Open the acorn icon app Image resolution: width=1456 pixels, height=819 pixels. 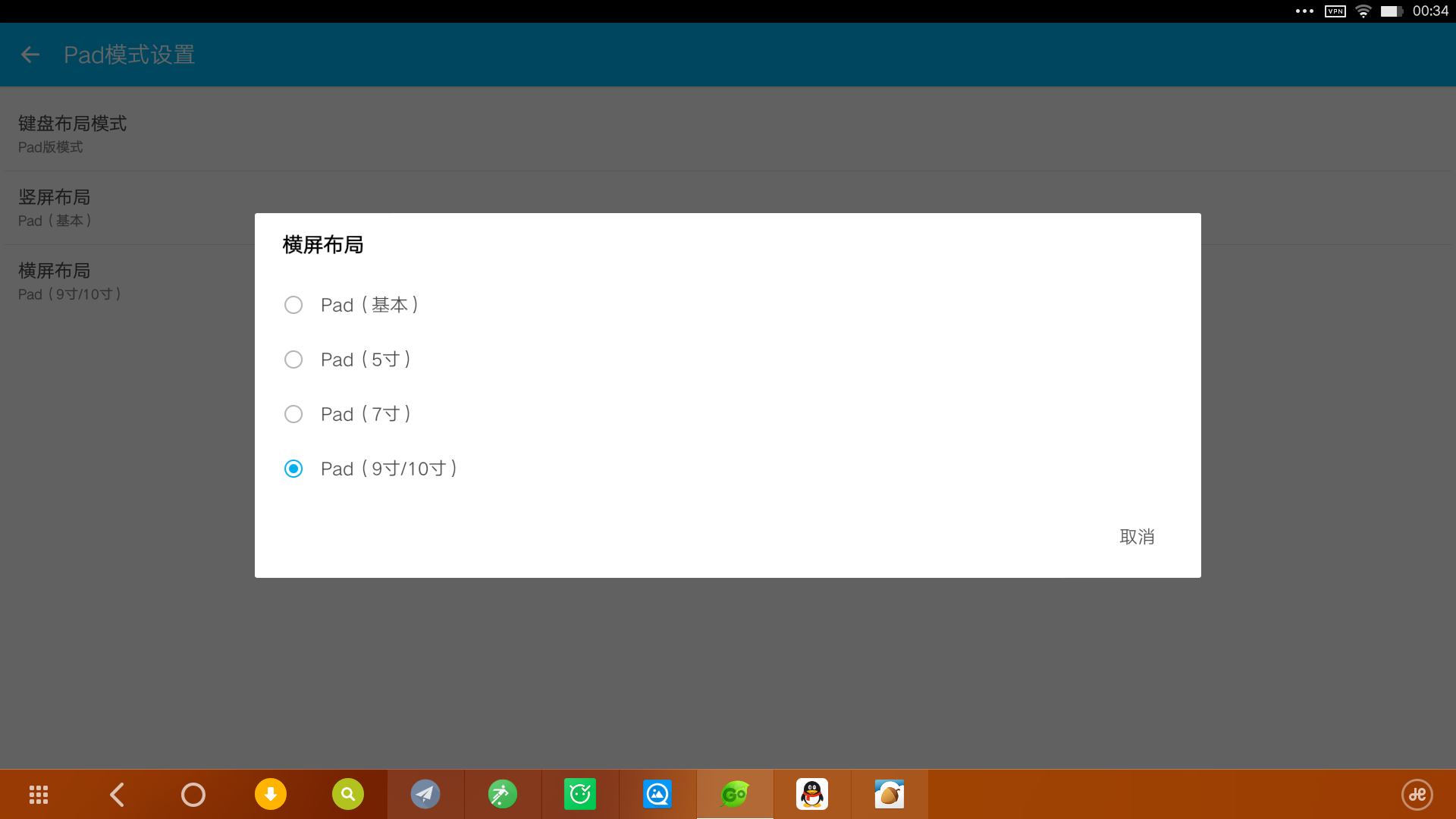pyautogui.click(x=890, y=795)
